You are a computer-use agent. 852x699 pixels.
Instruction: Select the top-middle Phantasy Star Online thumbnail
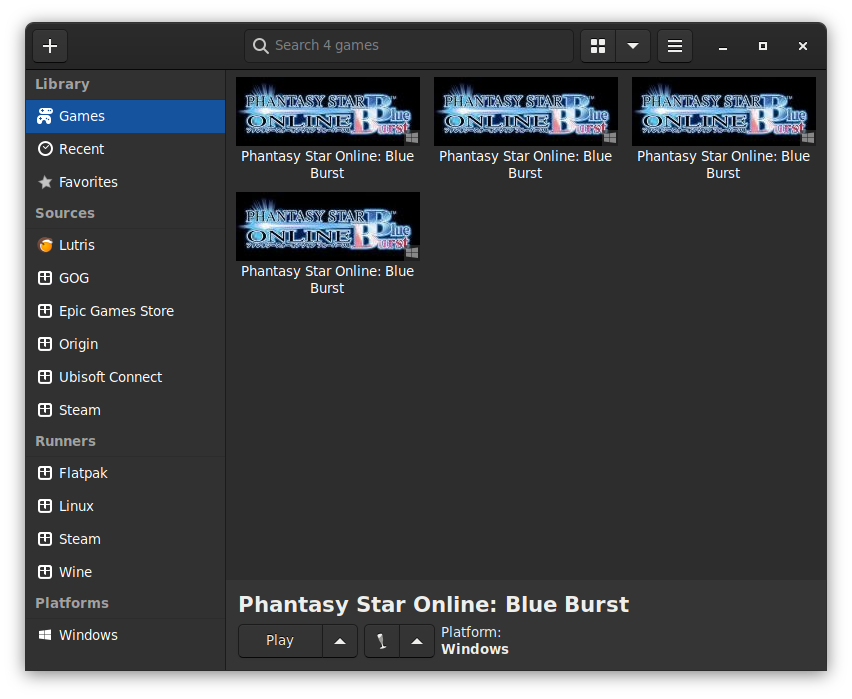pyautogui.click(x=525, y=111)
